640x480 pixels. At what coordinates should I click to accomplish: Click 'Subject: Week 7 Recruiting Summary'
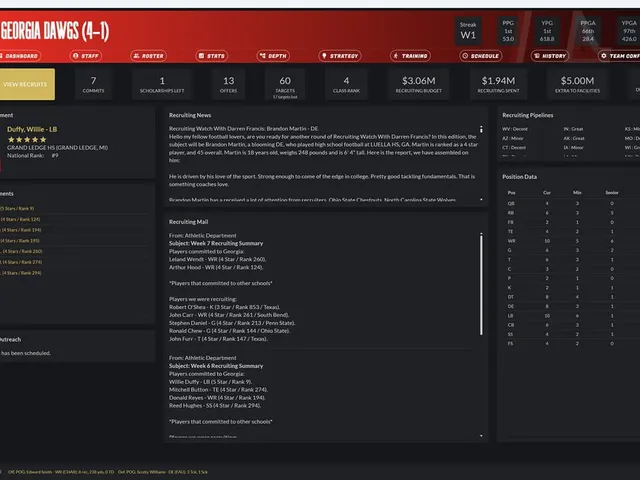point(216,243)
